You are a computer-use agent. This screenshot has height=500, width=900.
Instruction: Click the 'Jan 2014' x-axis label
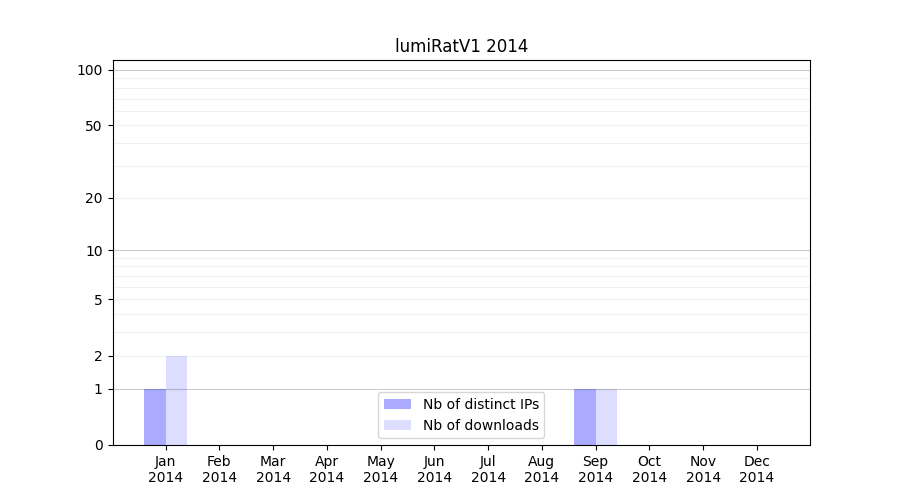(166, 469)
